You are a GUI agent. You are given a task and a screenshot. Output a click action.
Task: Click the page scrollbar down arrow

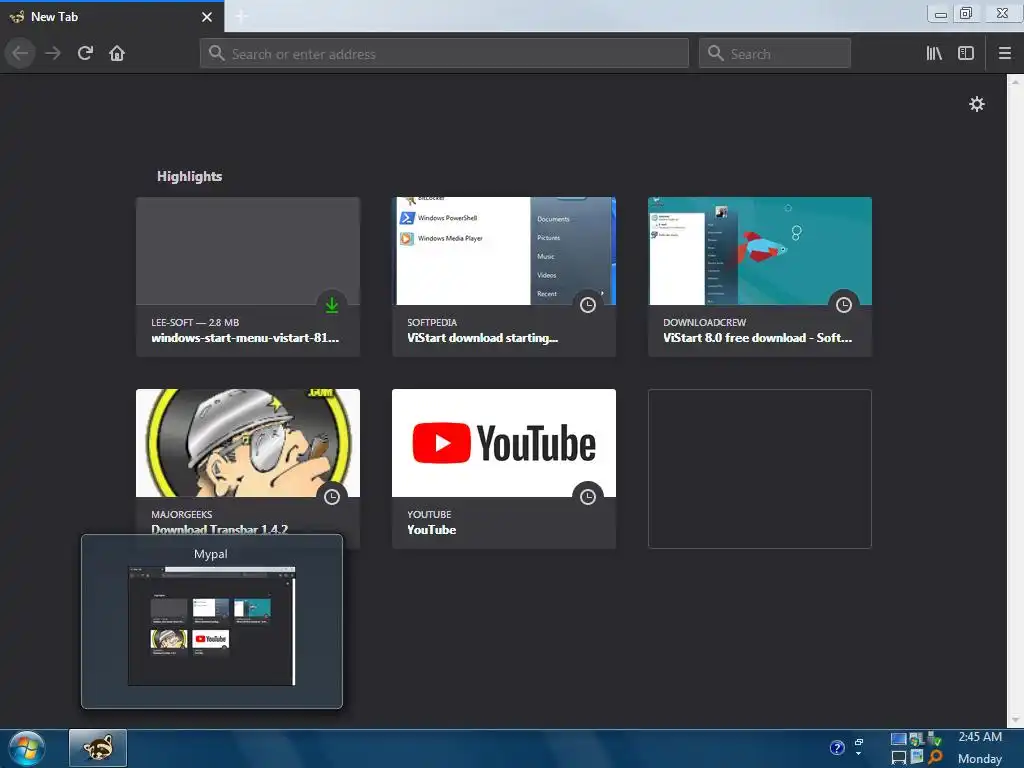point(1015,720)
